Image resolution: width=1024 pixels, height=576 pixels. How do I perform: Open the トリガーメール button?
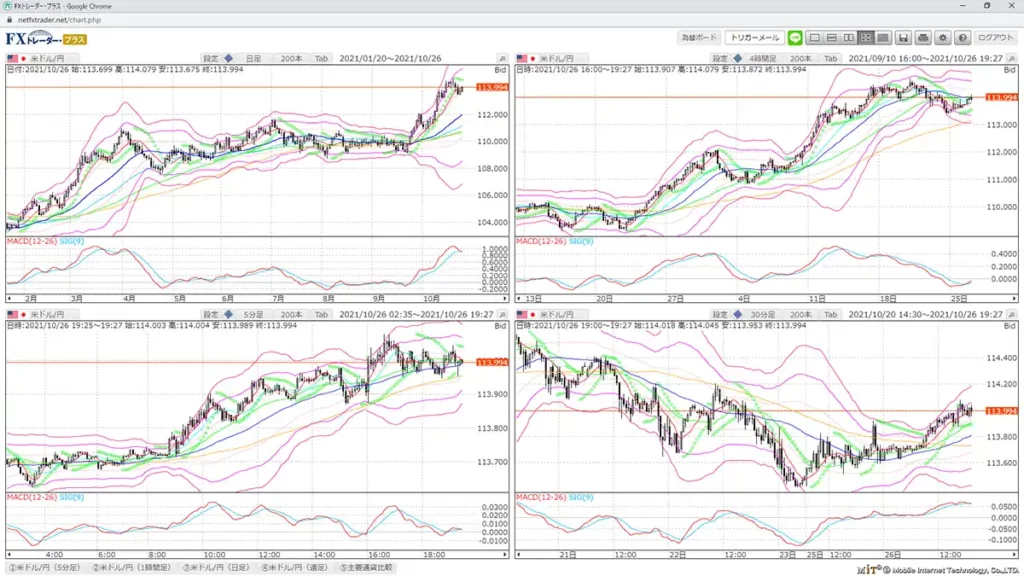point(754,38)
